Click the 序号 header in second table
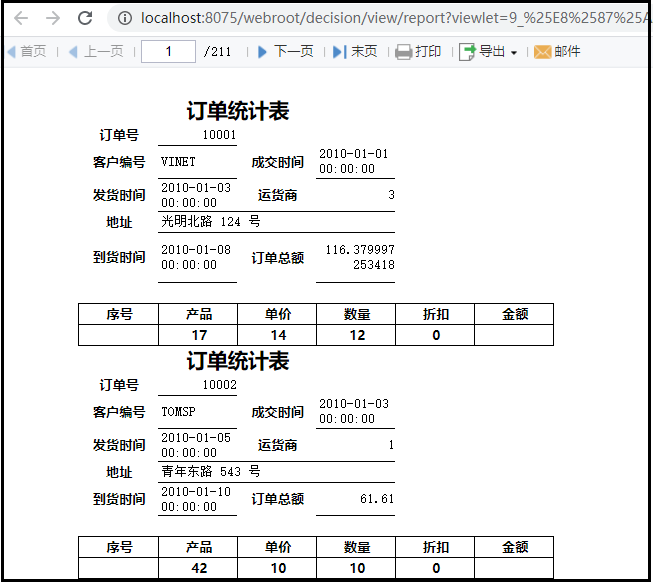653x583 pixels. (x=119, y=547)
